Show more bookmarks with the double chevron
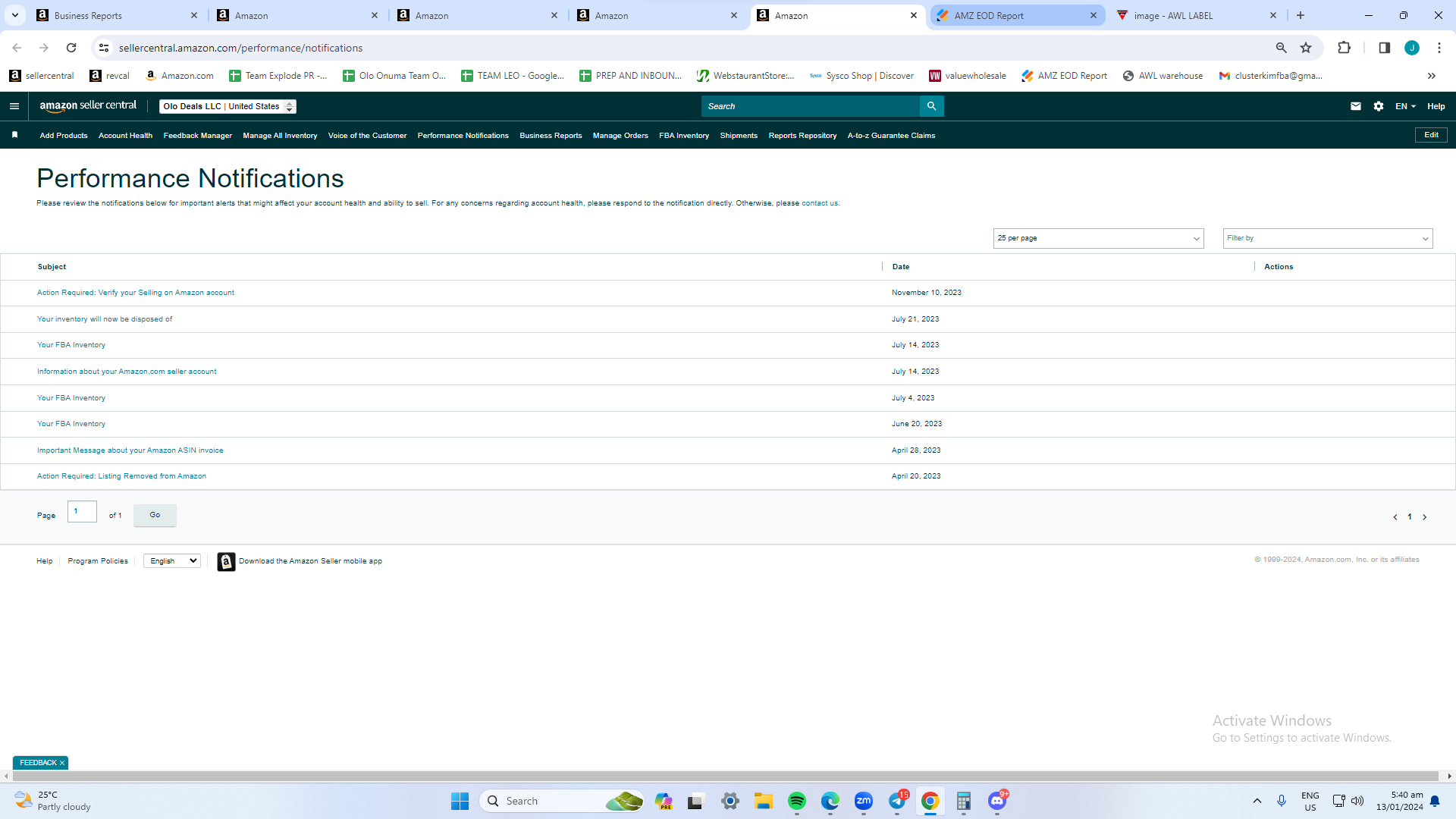Screen dimensions: 1456x819 click(1432, 76)
